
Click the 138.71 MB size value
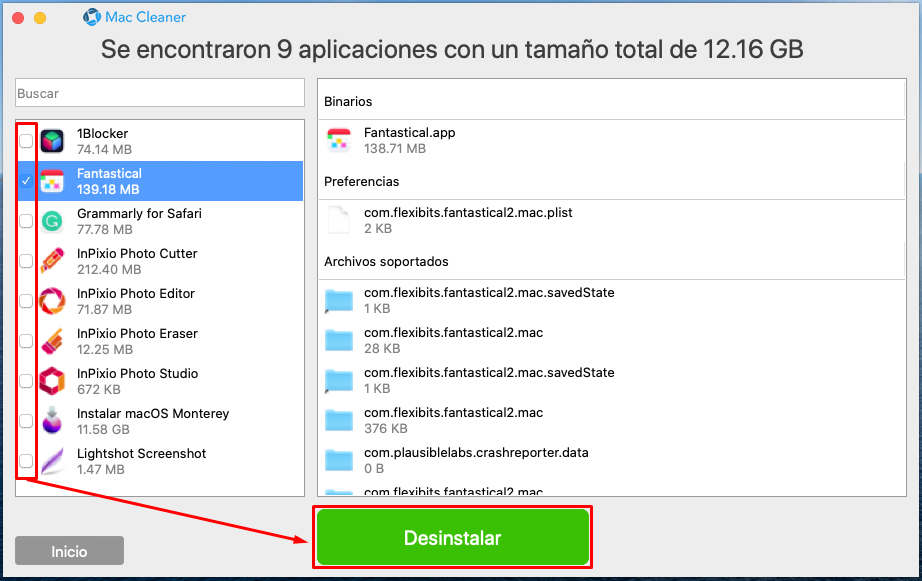395,149
